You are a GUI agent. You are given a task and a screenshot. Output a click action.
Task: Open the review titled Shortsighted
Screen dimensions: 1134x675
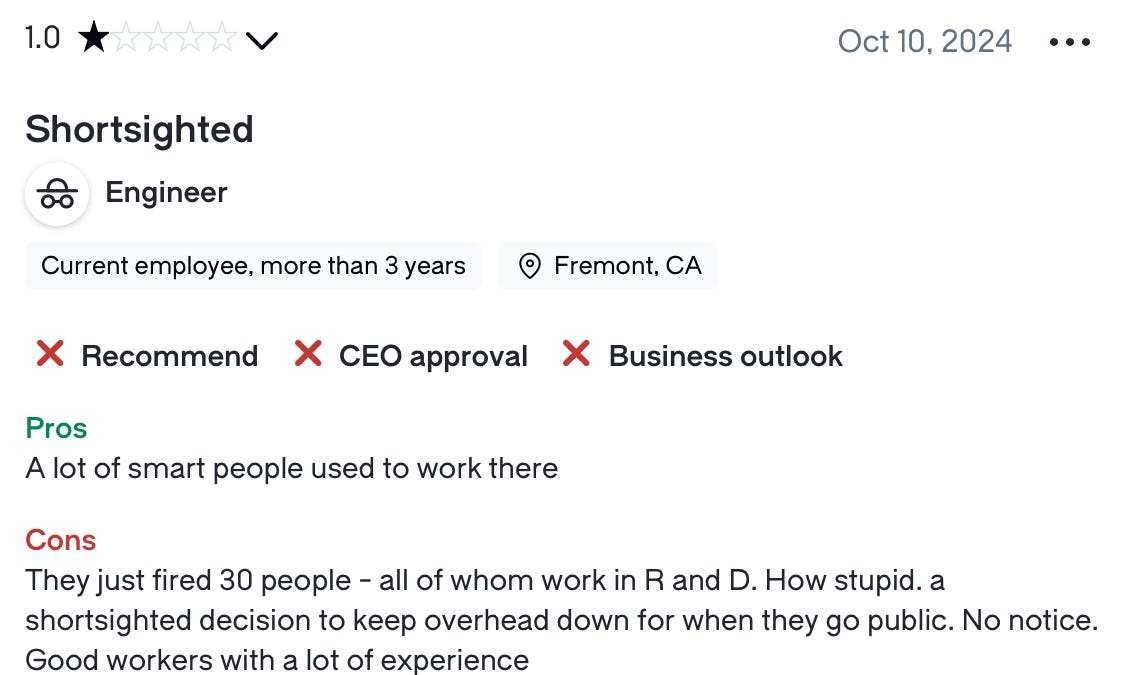coord(139,130)
